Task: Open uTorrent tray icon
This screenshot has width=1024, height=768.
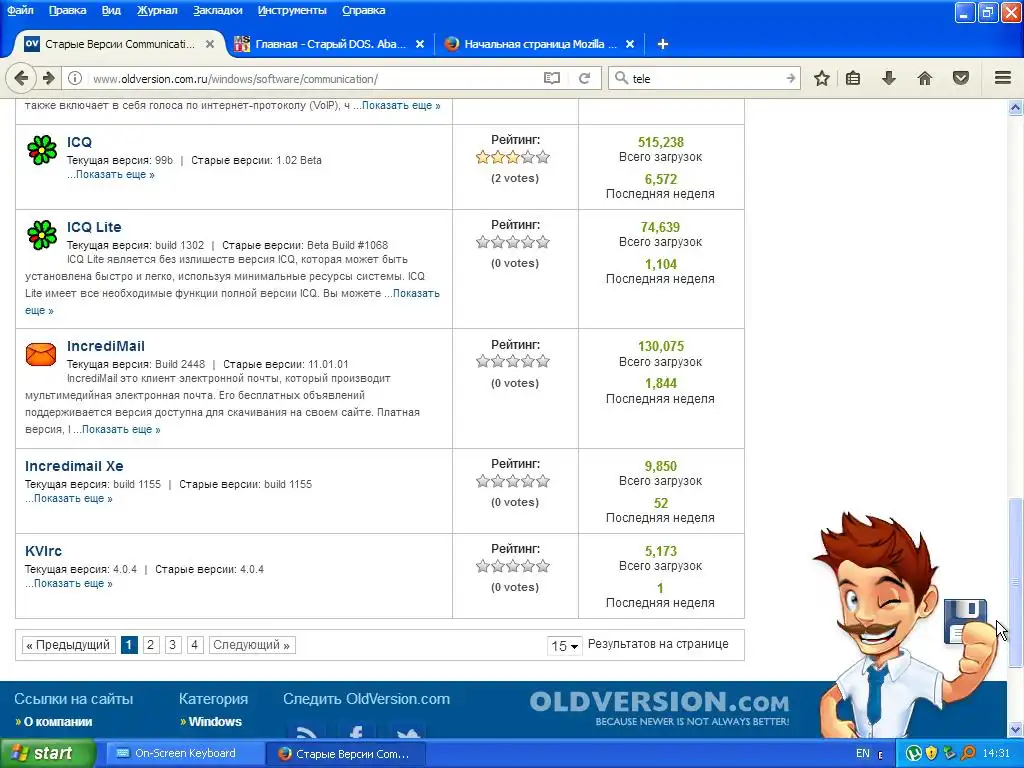Action: tap(913, 754)
